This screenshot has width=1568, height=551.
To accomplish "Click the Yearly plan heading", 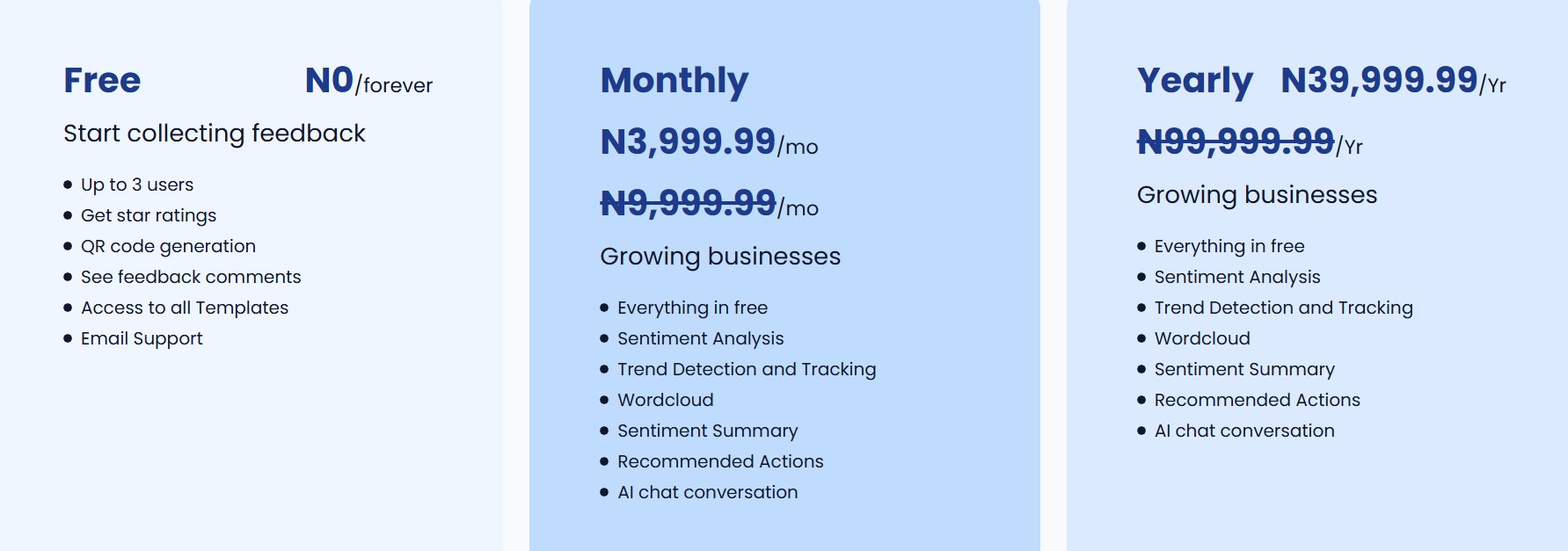I will coord(1194,81).
